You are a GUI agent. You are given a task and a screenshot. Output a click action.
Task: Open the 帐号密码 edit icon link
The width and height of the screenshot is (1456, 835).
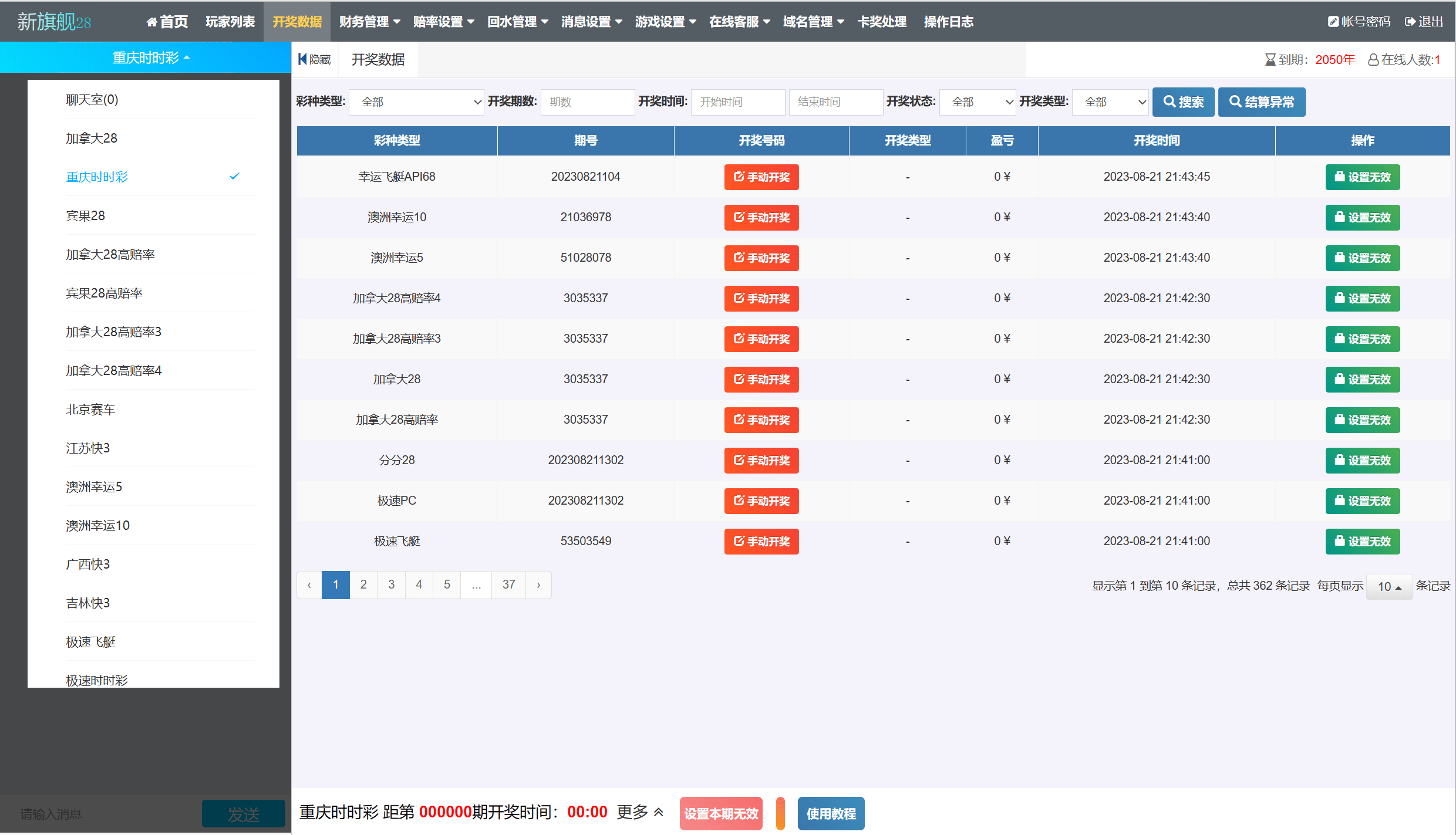(1359, 22)
